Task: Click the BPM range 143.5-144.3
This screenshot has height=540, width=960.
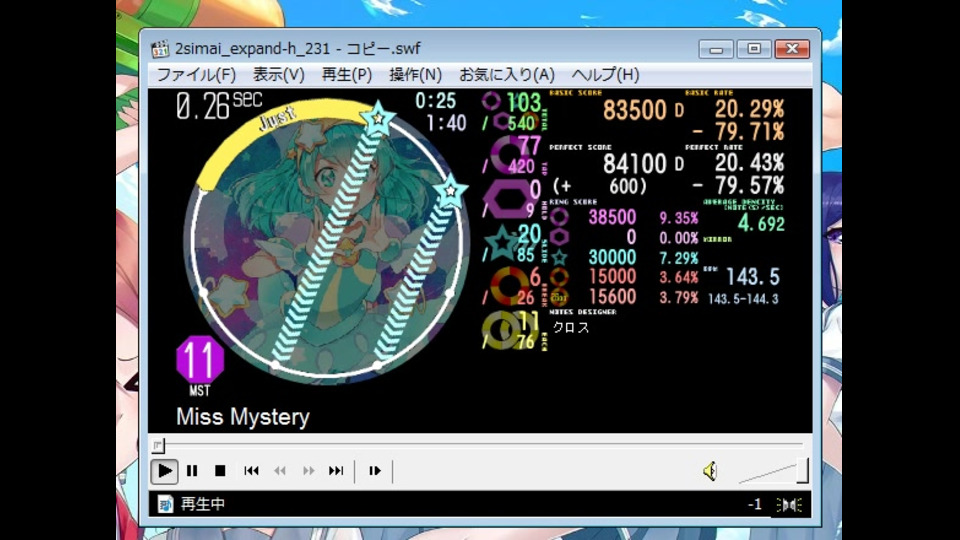Action: 743,299
